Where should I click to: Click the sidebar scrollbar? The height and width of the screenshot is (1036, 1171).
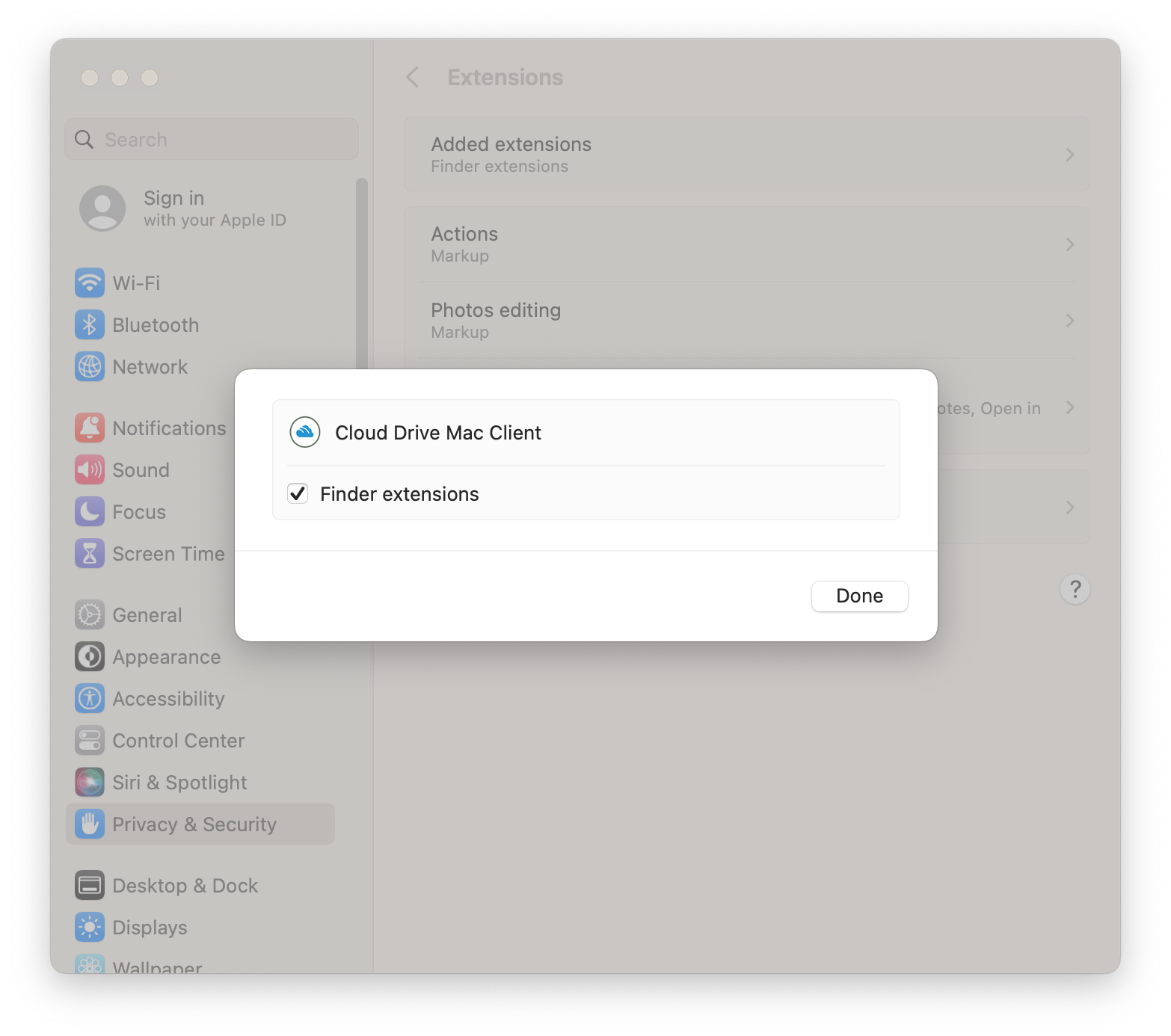coord(362,273)
